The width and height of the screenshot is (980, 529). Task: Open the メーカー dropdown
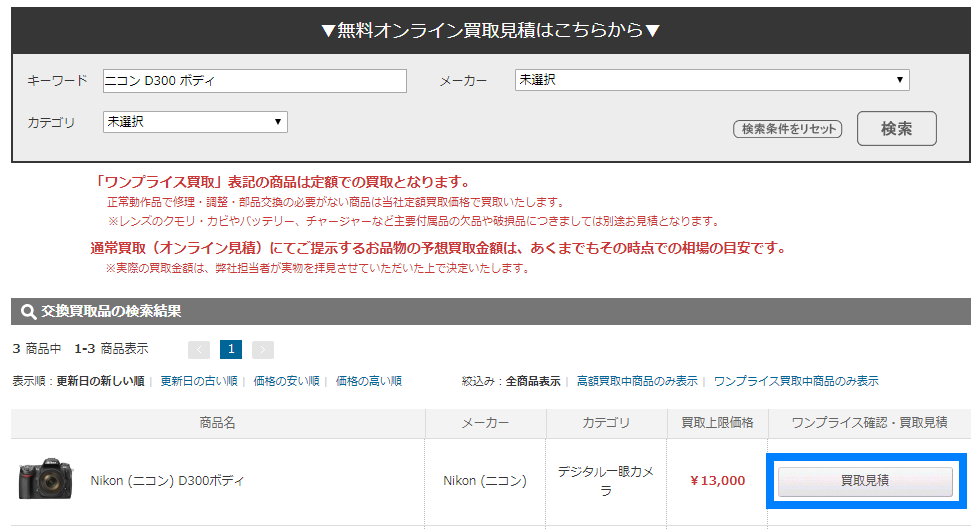coord(712,80)
